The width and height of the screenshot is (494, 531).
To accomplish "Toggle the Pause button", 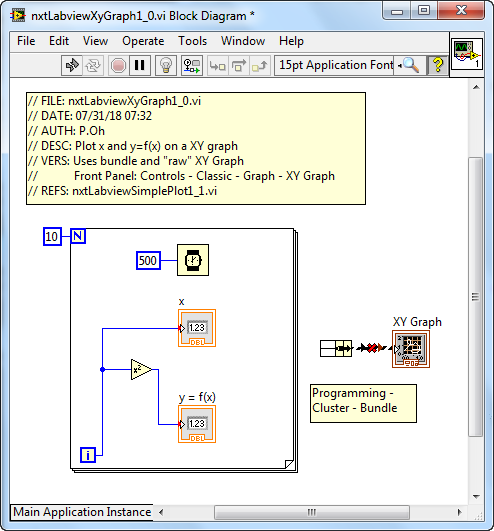I will (139, 65).
